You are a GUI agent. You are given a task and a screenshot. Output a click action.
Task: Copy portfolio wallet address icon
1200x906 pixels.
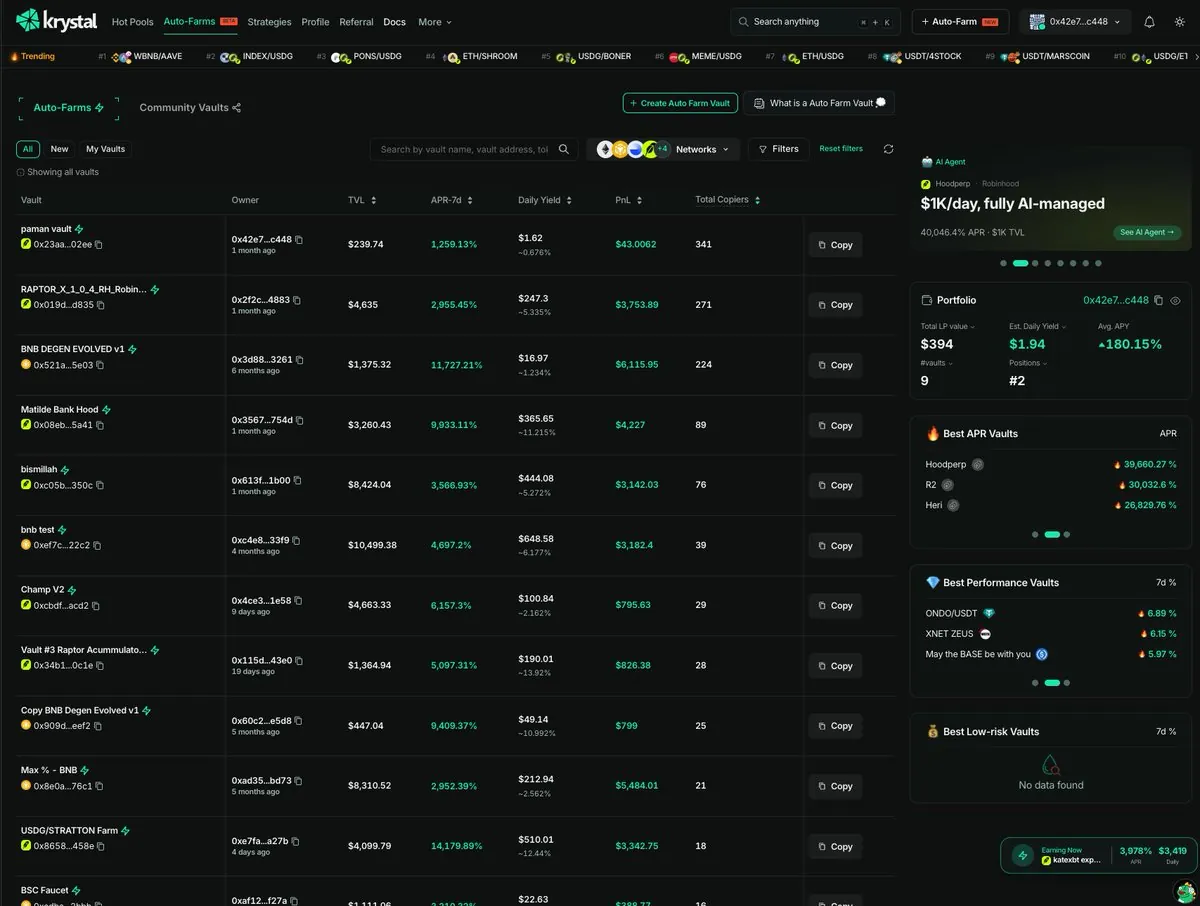(x=1158, y=300)
